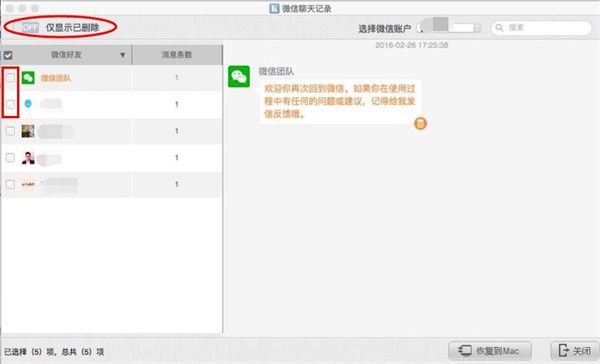The image size is (600, 364).
Task: Click the 微信聊天记录 window title
Action: click(307, 8)
